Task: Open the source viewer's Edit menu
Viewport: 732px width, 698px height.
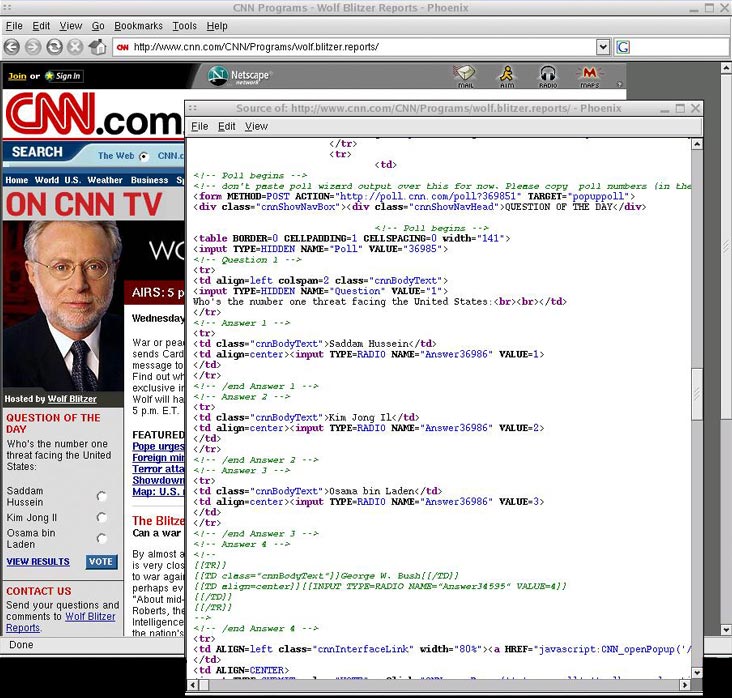Action: pyautogui.click(x=227, y=126)
